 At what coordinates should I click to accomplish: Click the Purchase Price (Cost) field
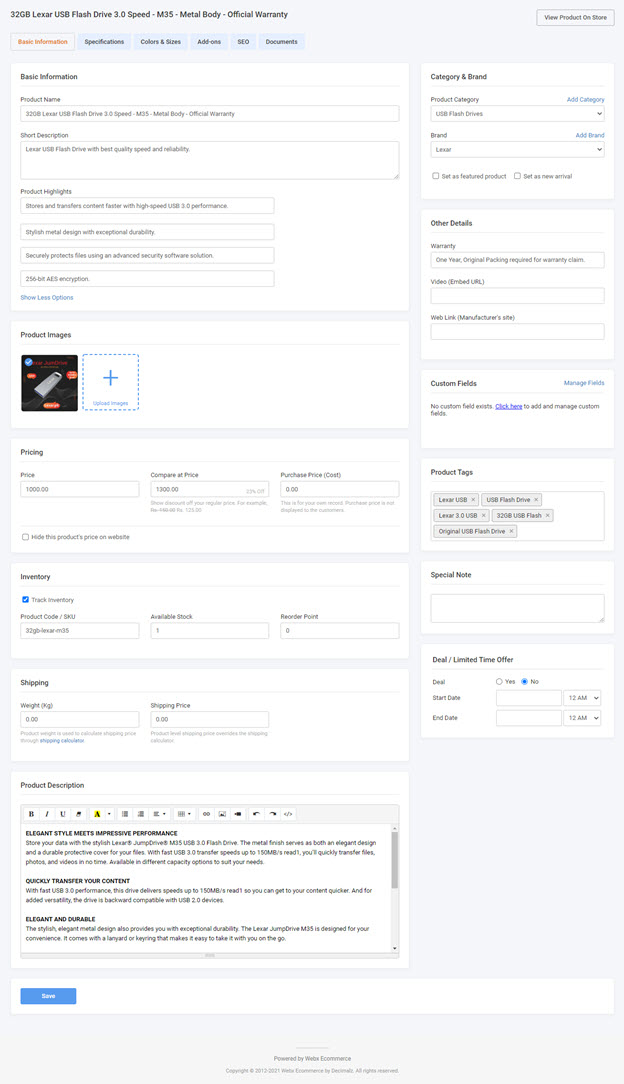(x=340, y=489)
